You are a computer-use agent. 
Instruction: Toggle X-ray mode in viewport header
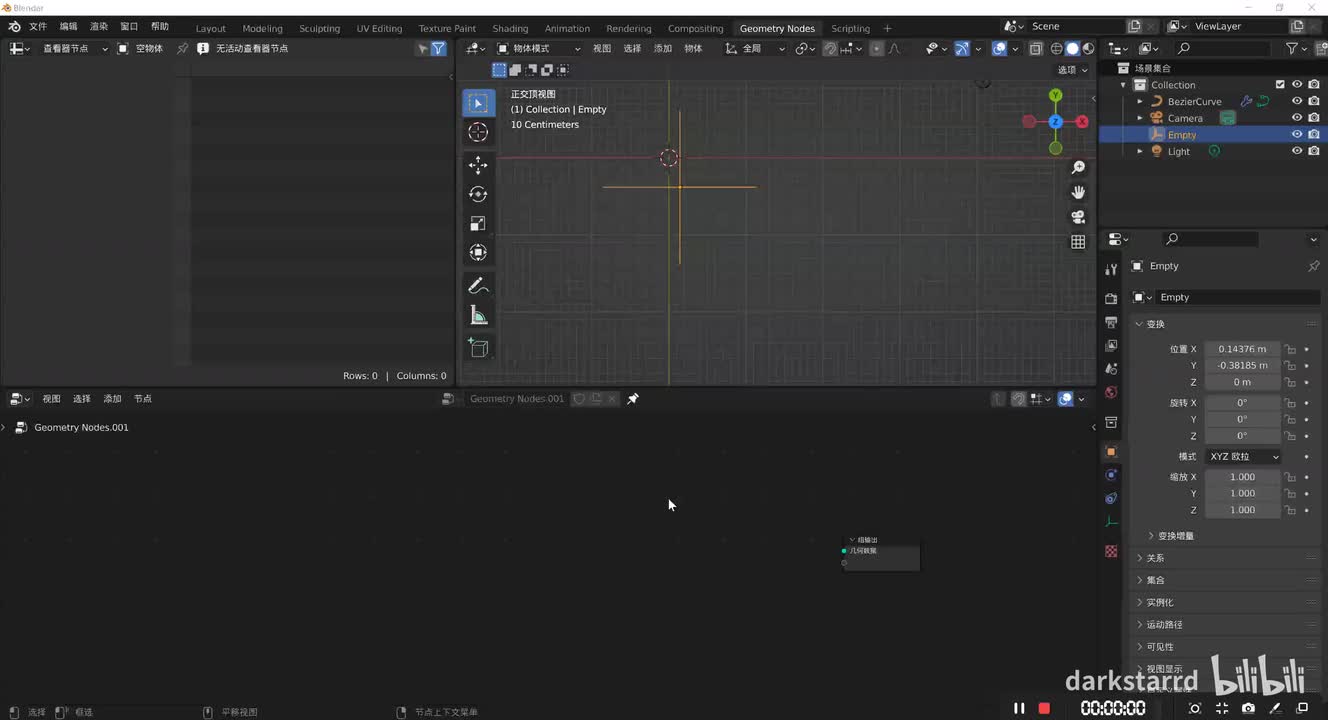1036,48
